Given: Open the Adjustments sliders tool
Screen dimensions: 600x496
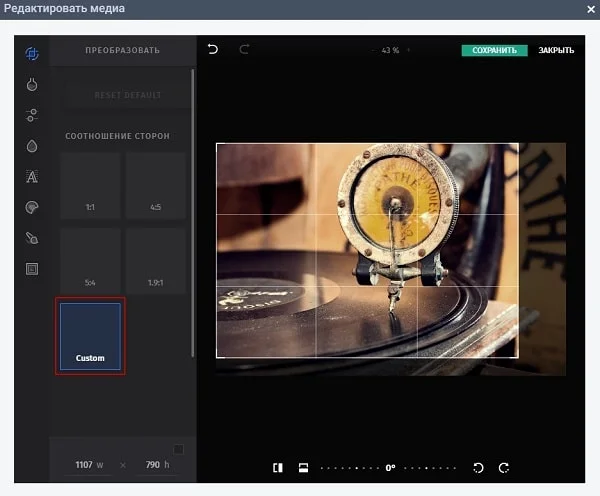Looking at the screenshot, I should [x=32, y=115].
